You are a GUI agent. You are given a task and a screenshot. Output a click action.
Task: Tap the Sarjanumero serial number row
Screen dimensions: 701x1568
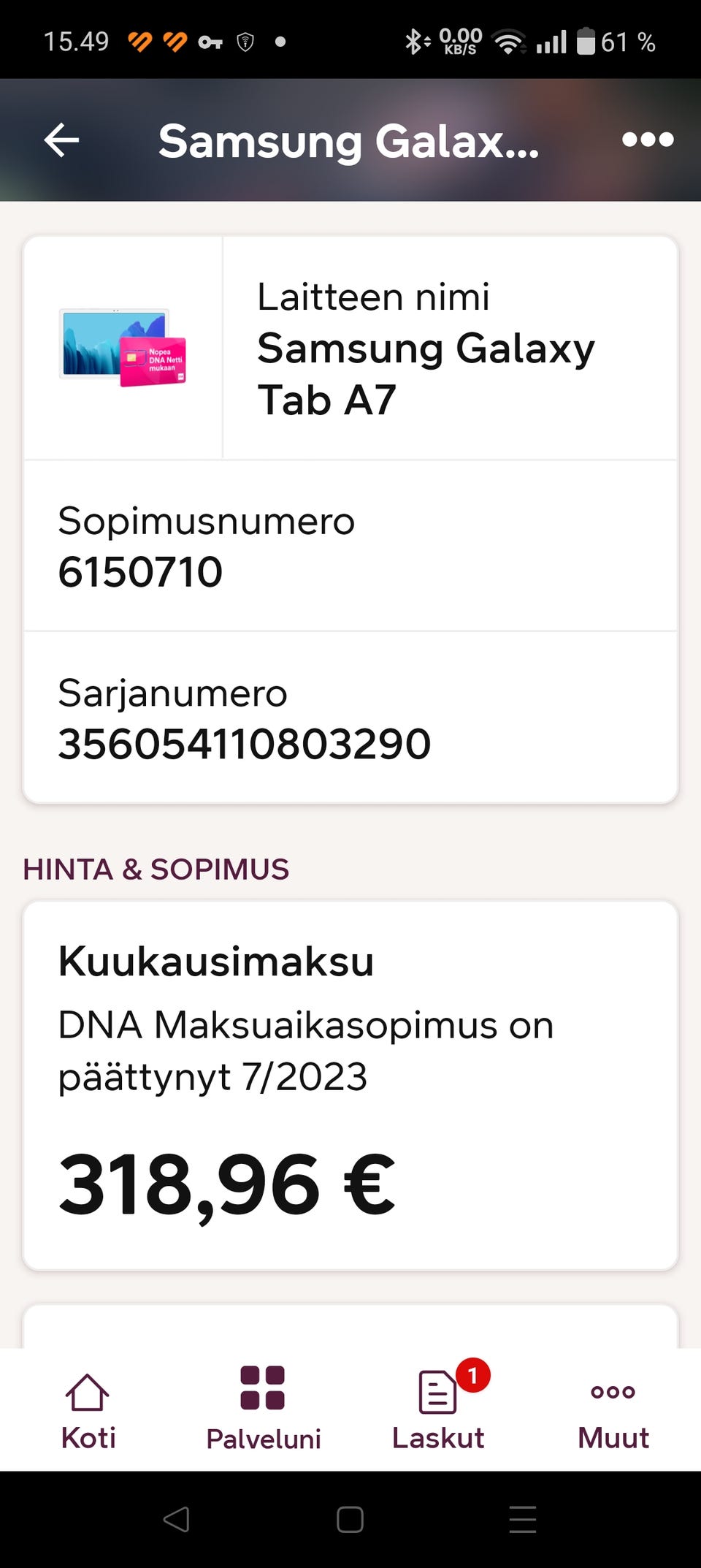click(350, 718)
